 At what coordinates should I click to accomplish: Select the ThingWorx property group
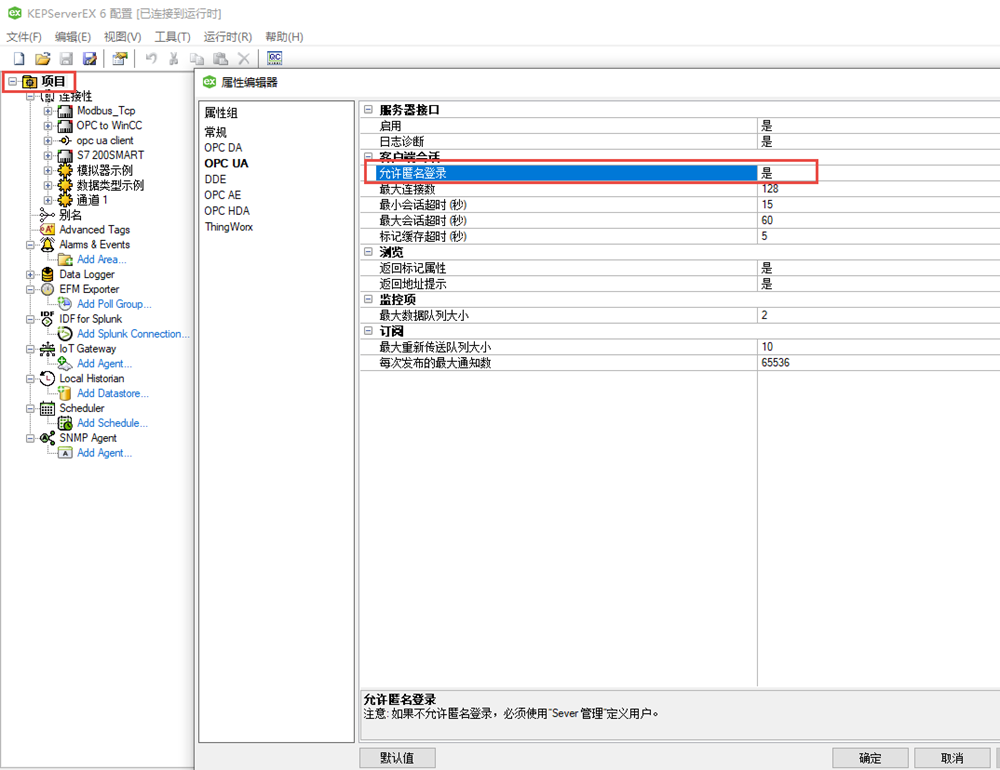228,227
